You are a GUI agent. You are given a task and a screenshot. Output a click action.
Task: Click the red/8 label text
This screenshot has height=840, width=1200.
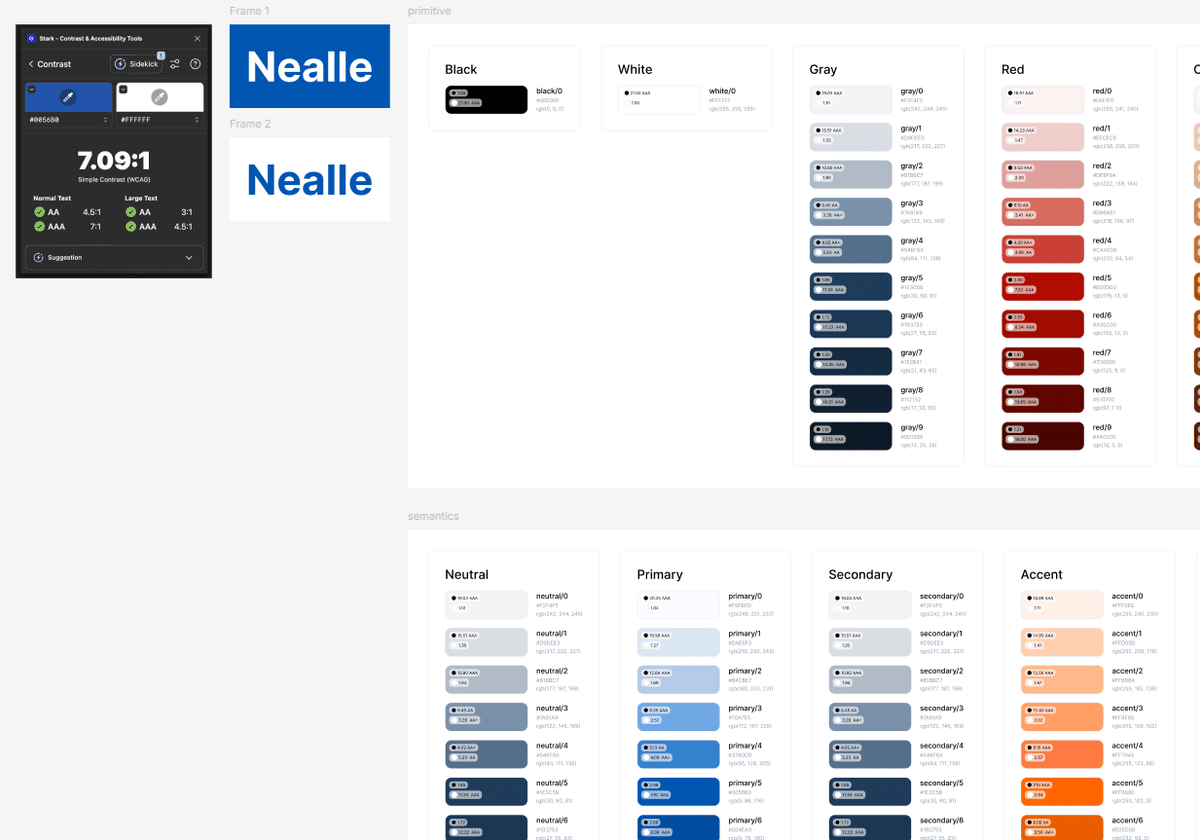pos(1102,390)
